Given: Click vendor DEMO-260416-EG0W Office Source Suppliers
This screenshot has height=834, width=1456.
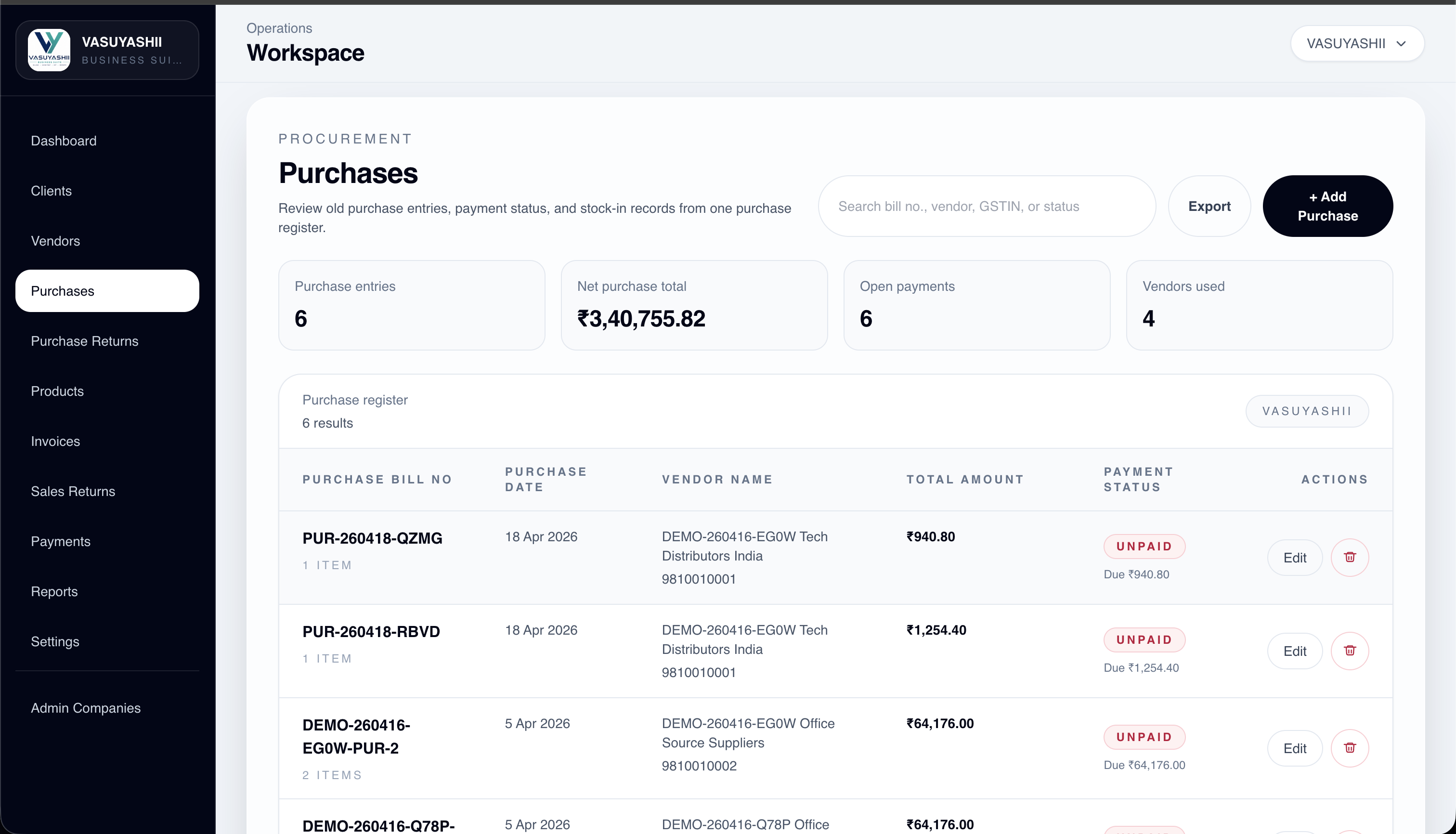Looking at the screenshot, I should click(748, 733).
